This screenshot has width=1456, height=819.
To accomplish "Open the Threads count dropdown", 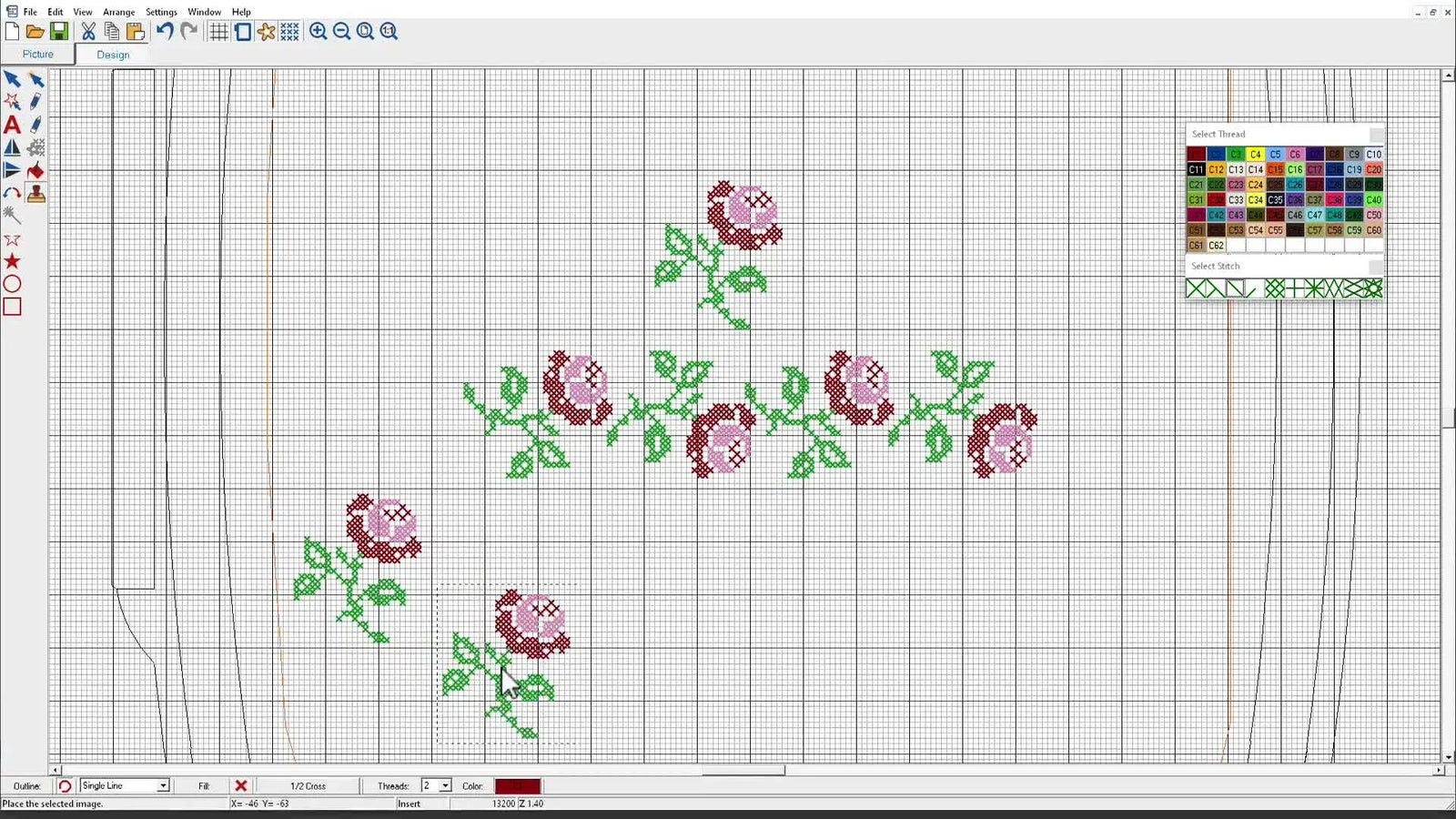I will [445, 785].
